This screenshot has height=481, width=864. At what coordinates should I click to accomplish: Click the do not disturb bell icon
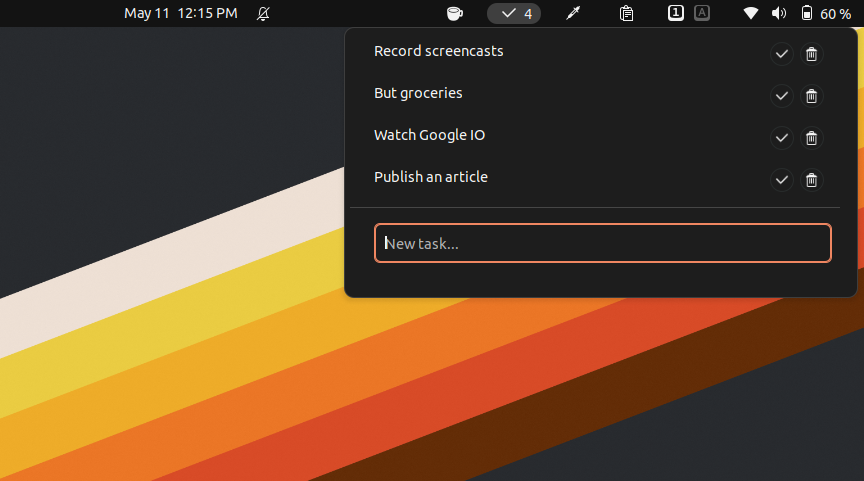(263, 13)
